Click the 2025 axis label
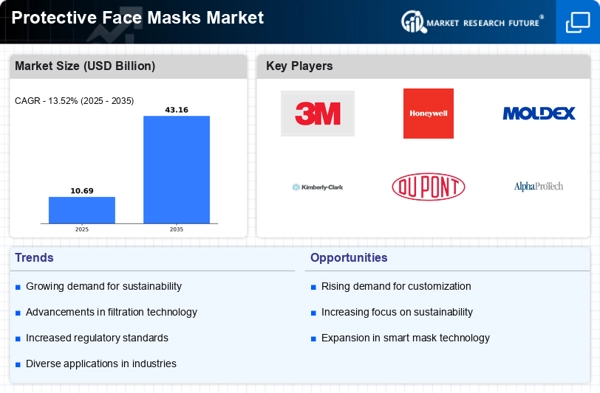This screenshot has width=600, height=393. point(82,229)
